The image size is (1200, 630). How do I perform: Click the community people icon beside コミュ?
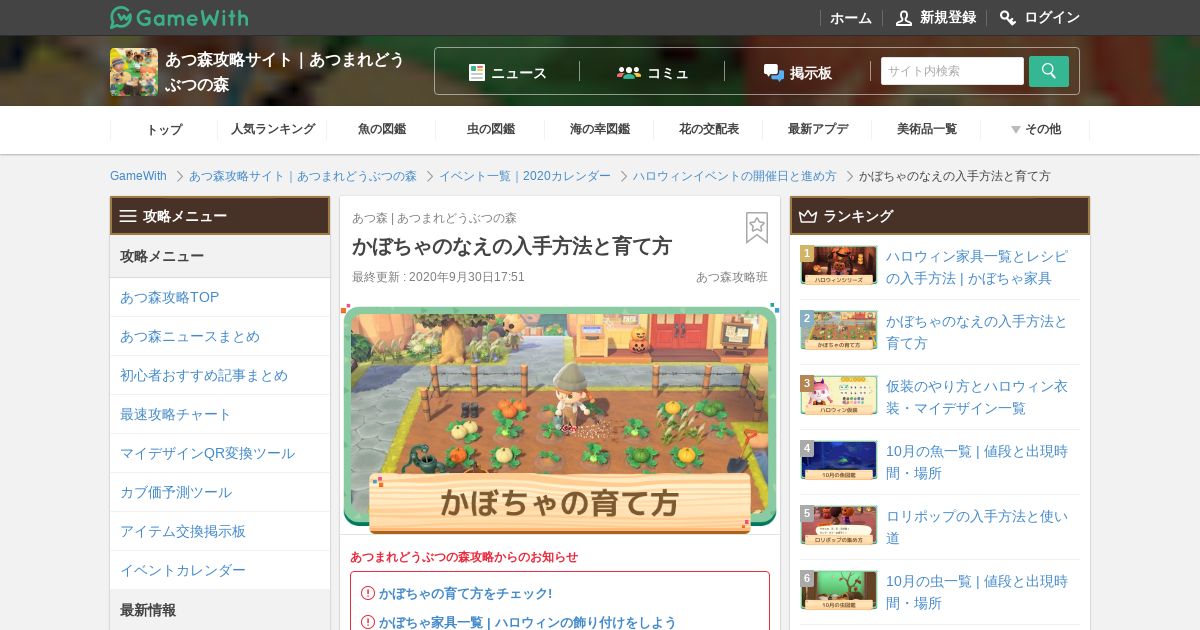(629, 72)
